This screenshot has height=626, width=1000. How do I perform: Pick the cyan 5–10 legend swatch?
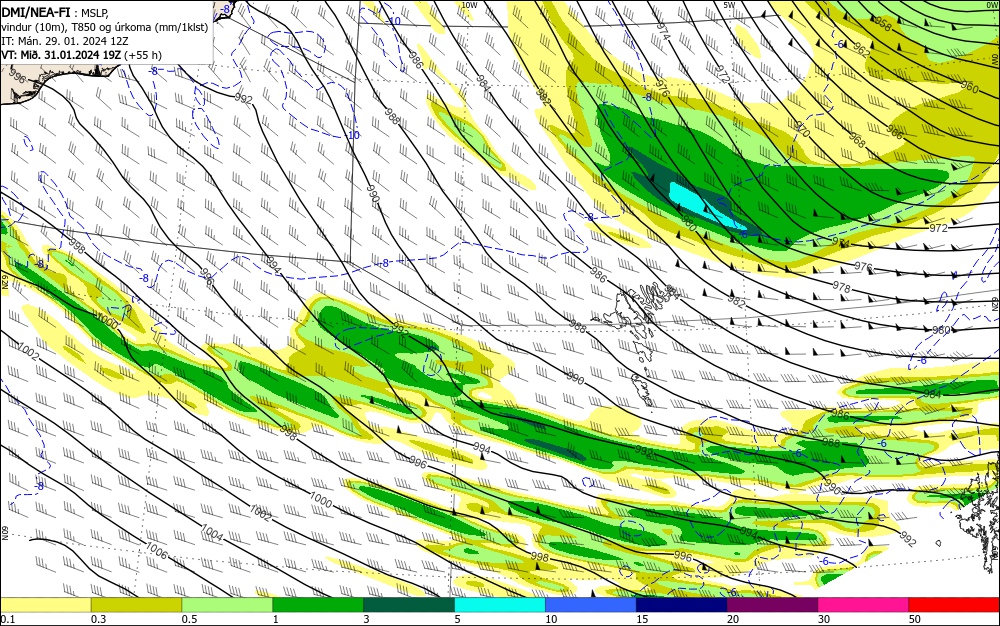pyautogui.click(x=500, y=605)
